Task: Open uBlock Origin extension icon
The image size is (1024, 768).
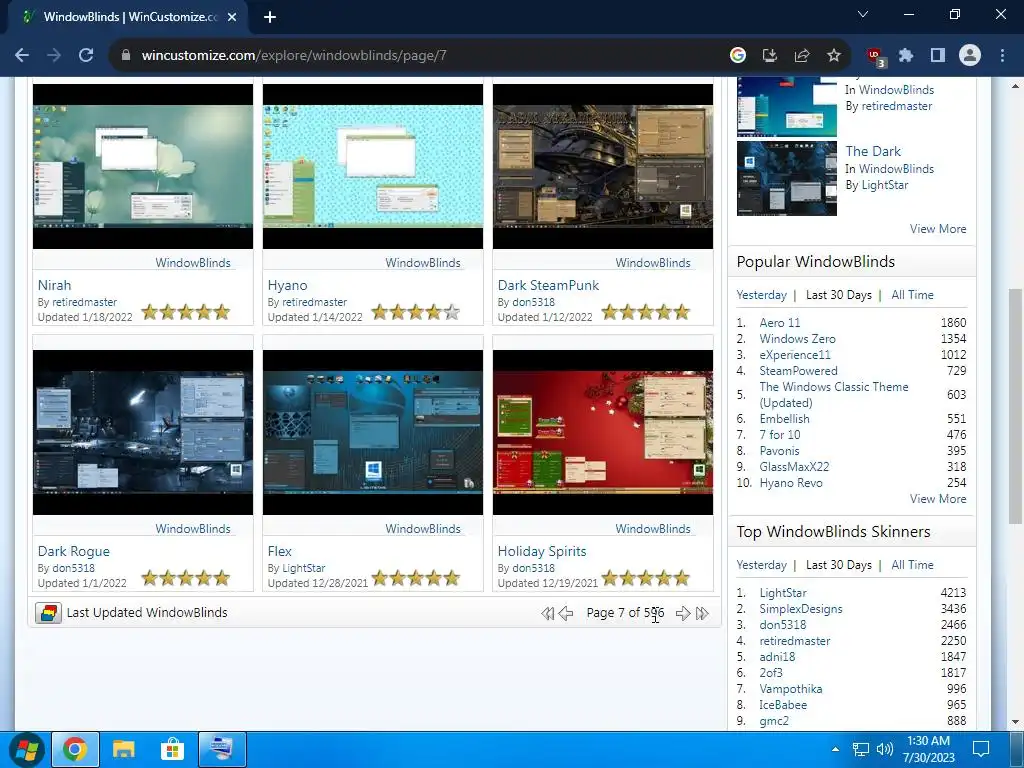Action: coord(876,57)
